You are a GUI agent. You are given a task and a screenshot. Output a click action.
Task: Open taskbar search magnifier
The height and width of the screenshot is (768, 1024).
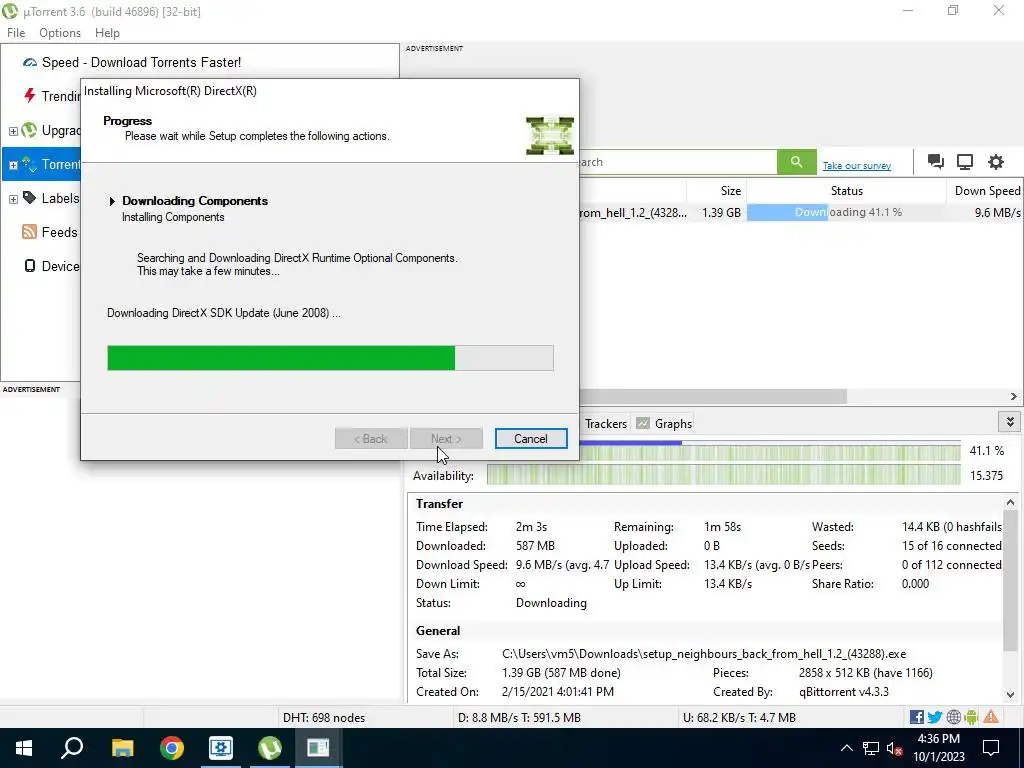72,748
